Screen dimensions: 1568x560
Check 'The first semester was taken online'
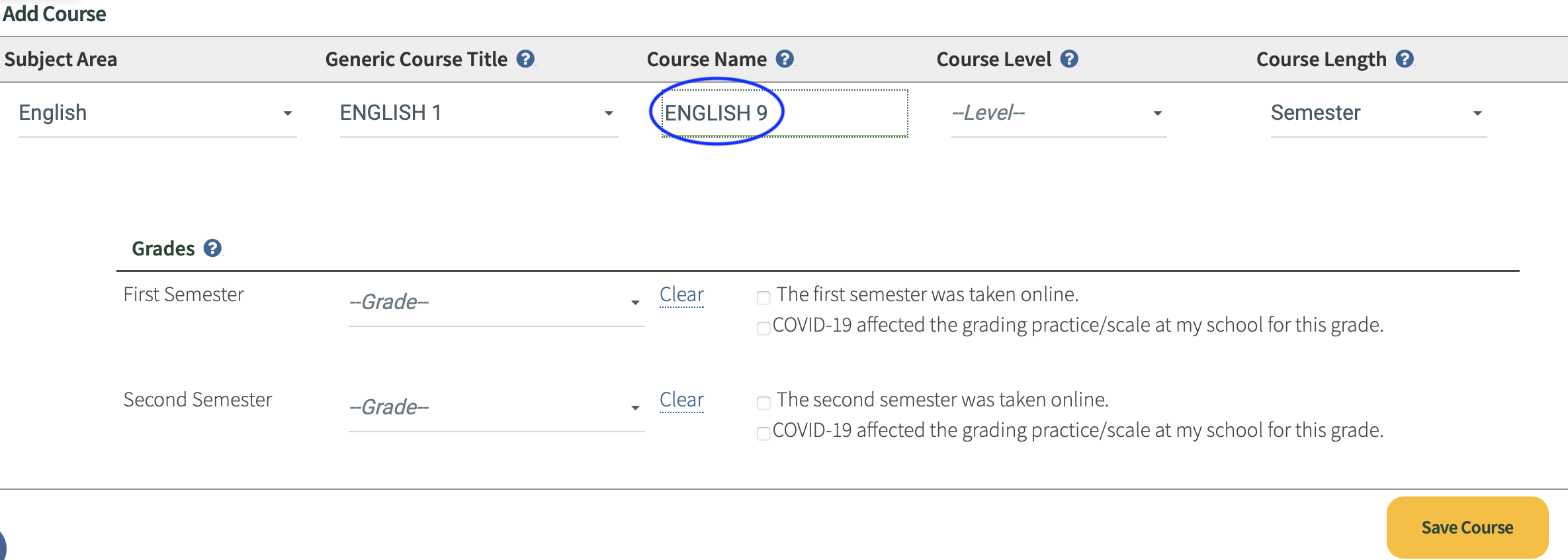[763, 297]
